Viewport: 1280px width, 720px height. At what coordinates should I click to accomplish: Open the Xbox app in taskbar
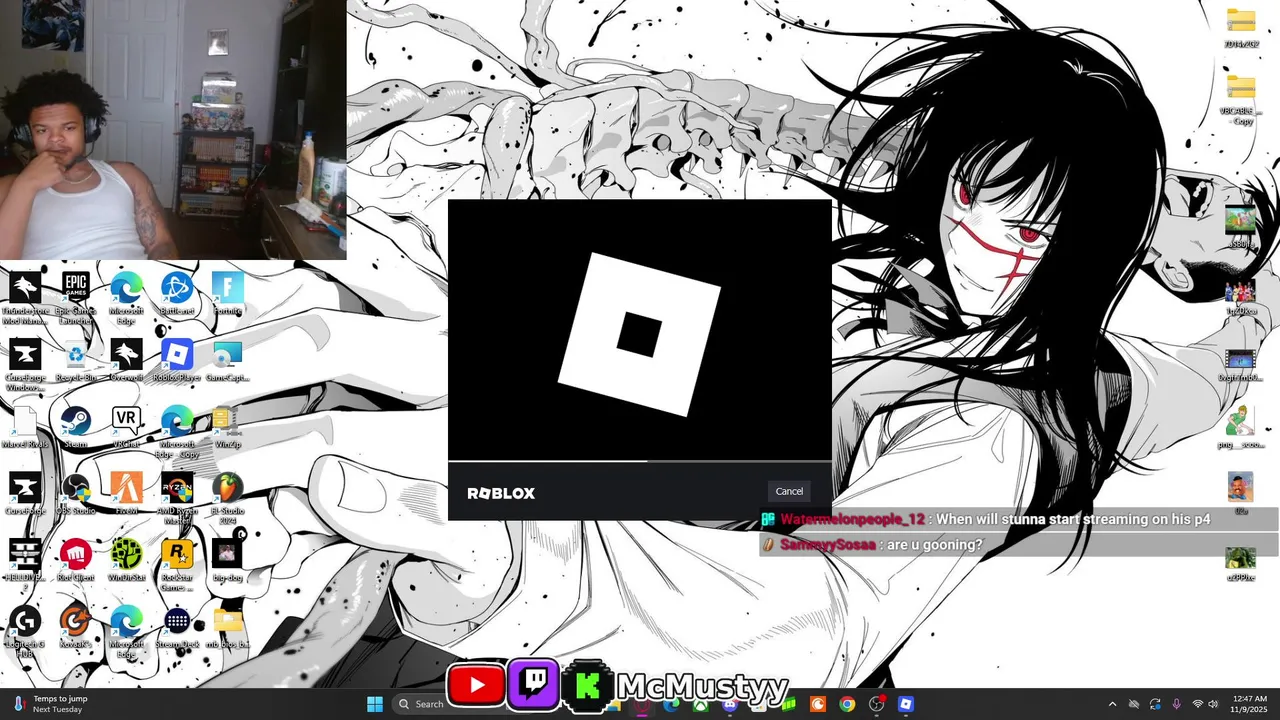coord(700,704)
